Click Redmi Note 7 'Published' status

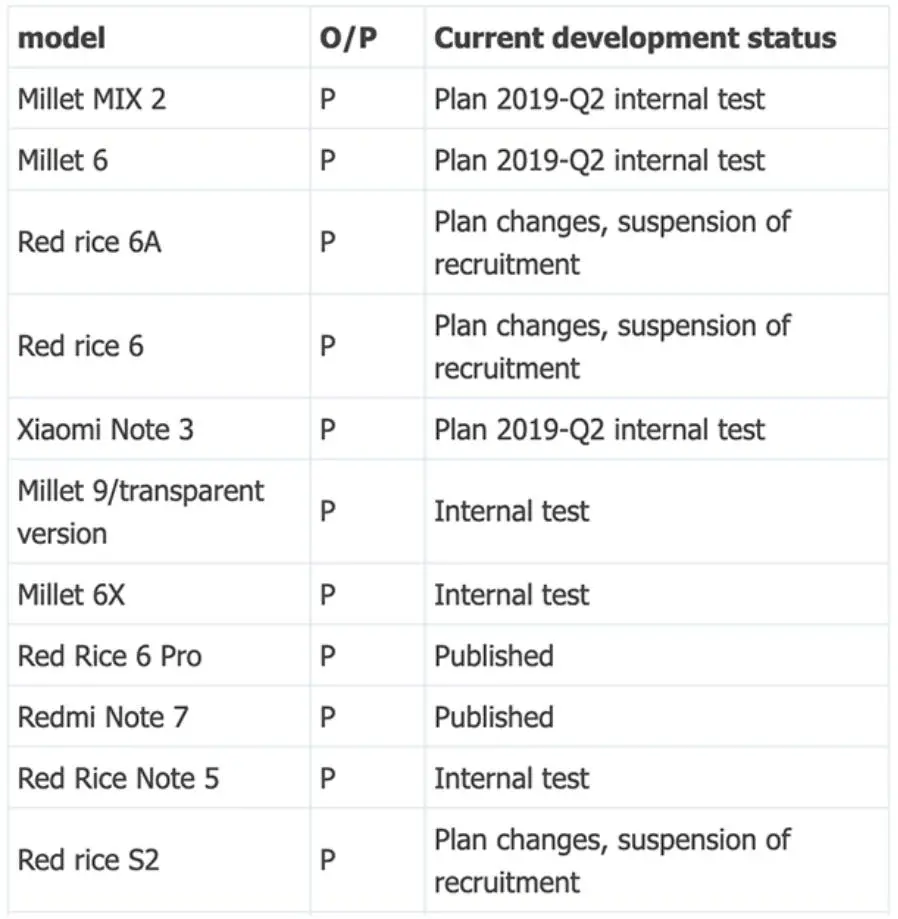[494, 717]
